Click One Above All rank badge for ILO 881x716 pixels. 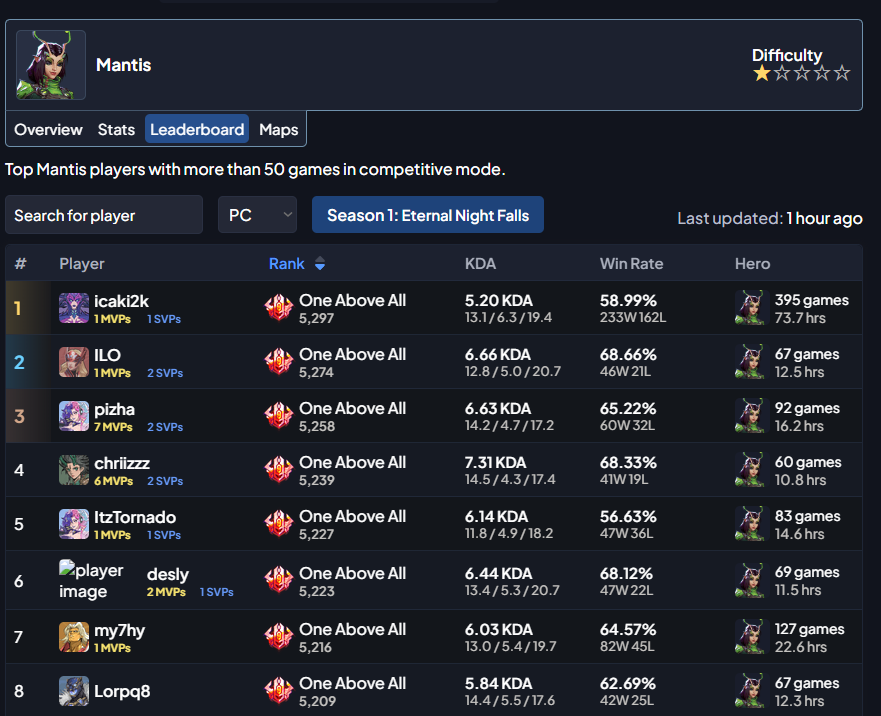tap(279, 361)
